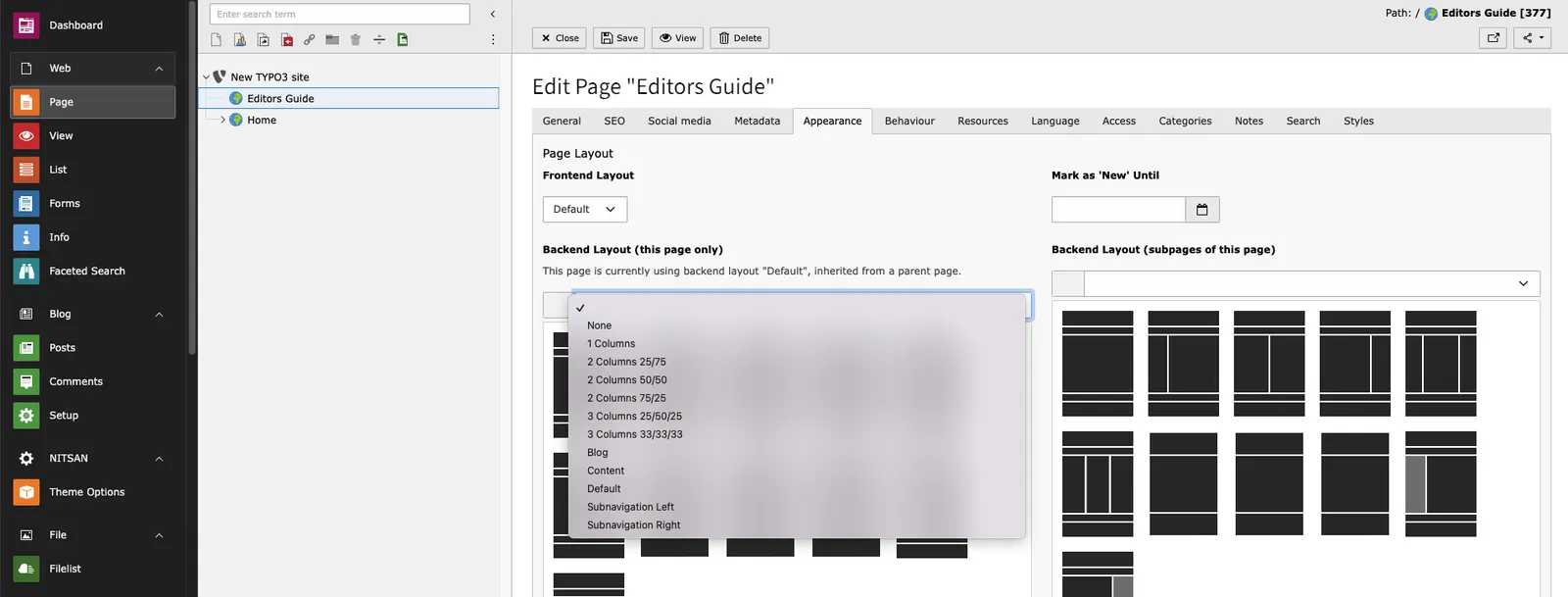This screenshot has height=597, width=1568.
Task: Switch to the Styles tab
Action: 1358,122
